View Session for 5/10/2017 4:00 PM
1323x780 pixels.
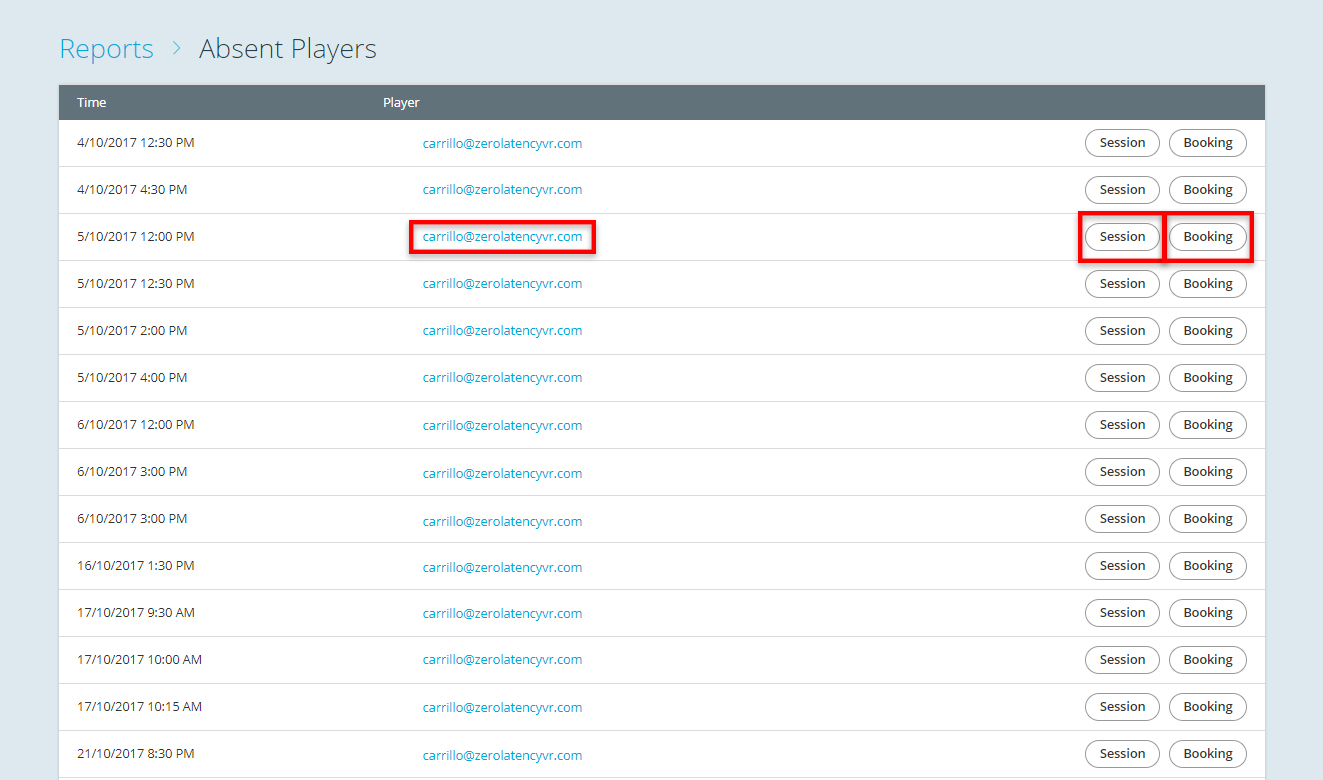(1122, 378)
